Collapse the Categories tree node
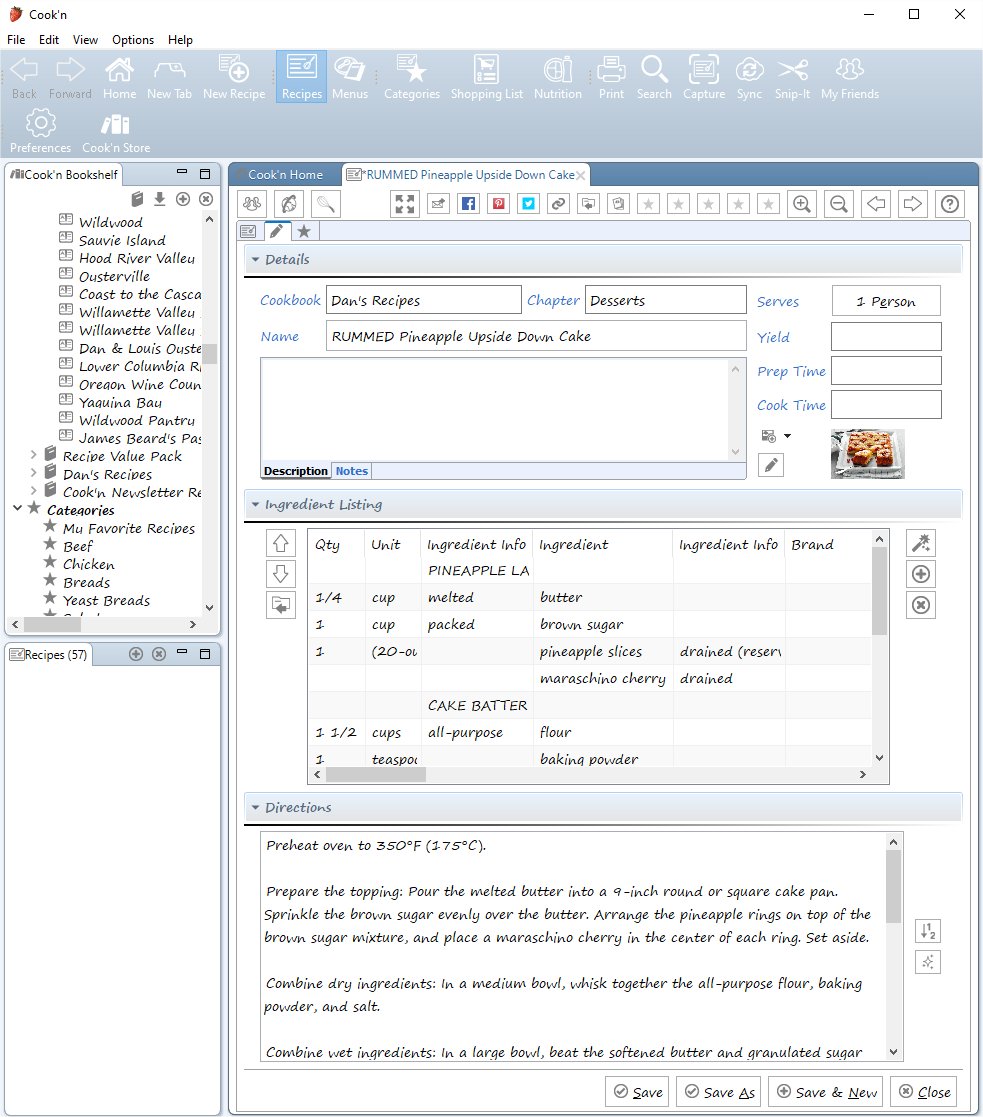983x1117 pixels. click(x=17, y=509)
